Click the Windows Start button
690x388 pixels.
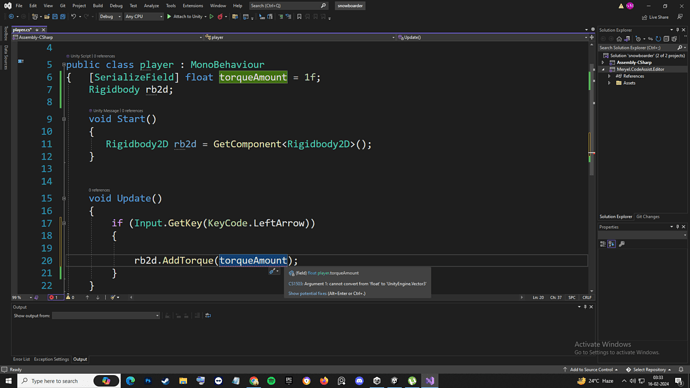tap(8, 381)
